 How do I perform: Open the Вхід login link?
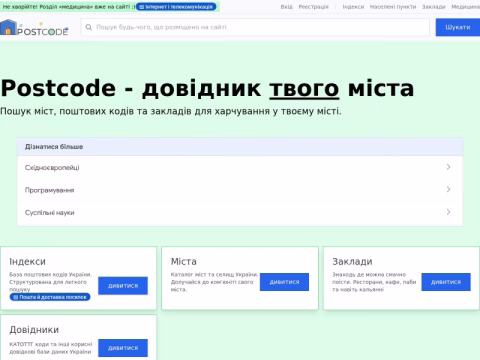pos(286,7)
